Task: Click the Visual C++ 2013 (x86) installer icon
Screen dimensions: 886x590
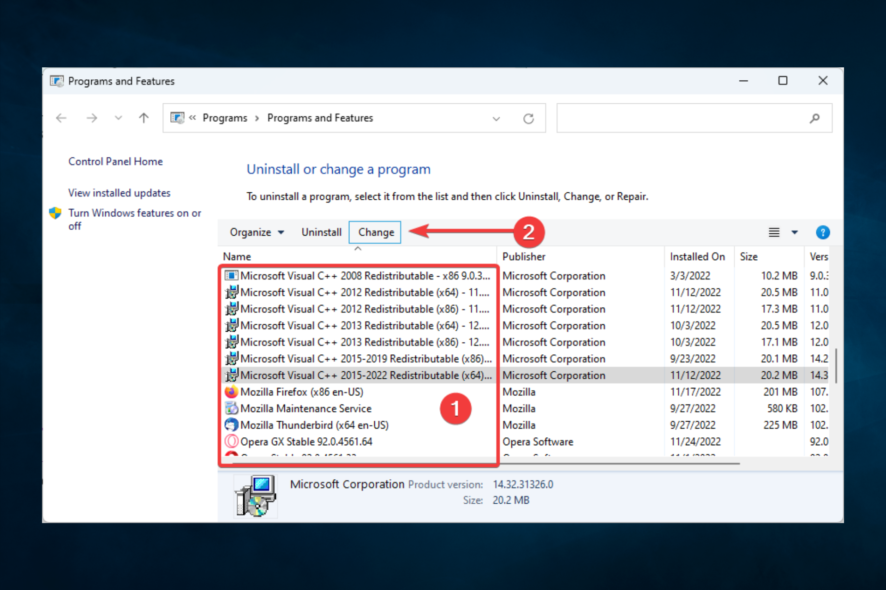Action: (231, 342)
